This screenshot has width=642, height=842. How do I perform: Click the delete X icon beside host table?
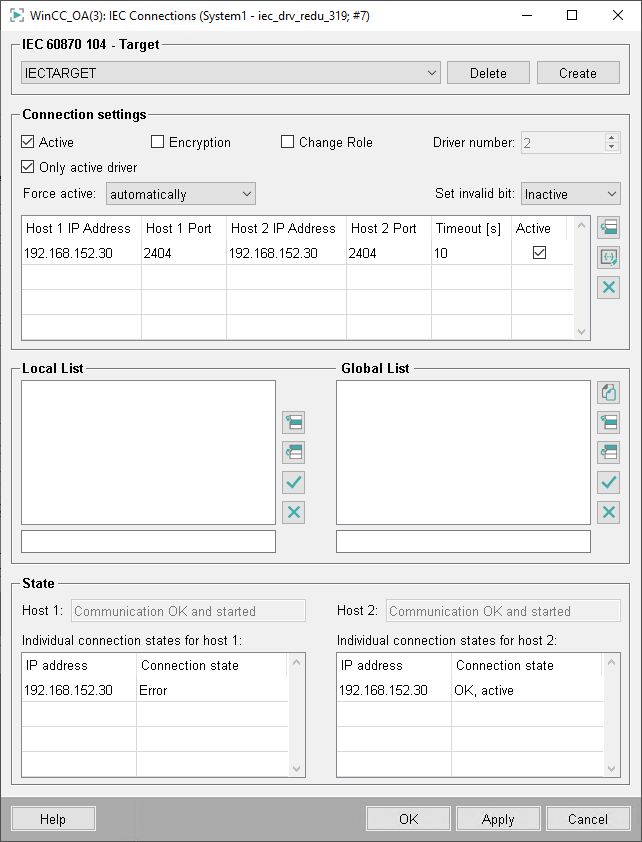(x=608, y=288)
